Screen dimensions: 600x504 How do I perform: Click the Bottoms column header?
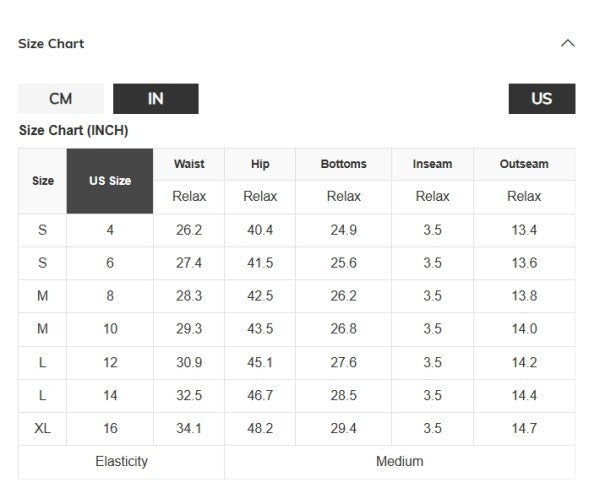click(343, 164)
